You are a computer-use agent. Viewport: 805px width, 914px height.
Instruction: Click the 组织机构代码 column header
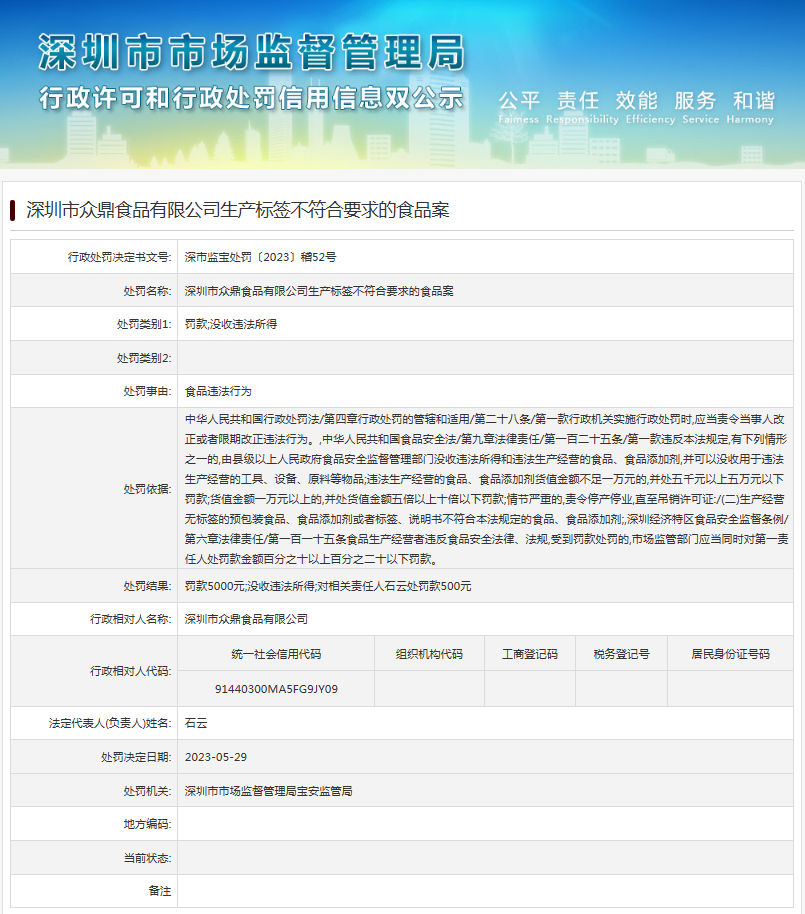tap(430, 654)
